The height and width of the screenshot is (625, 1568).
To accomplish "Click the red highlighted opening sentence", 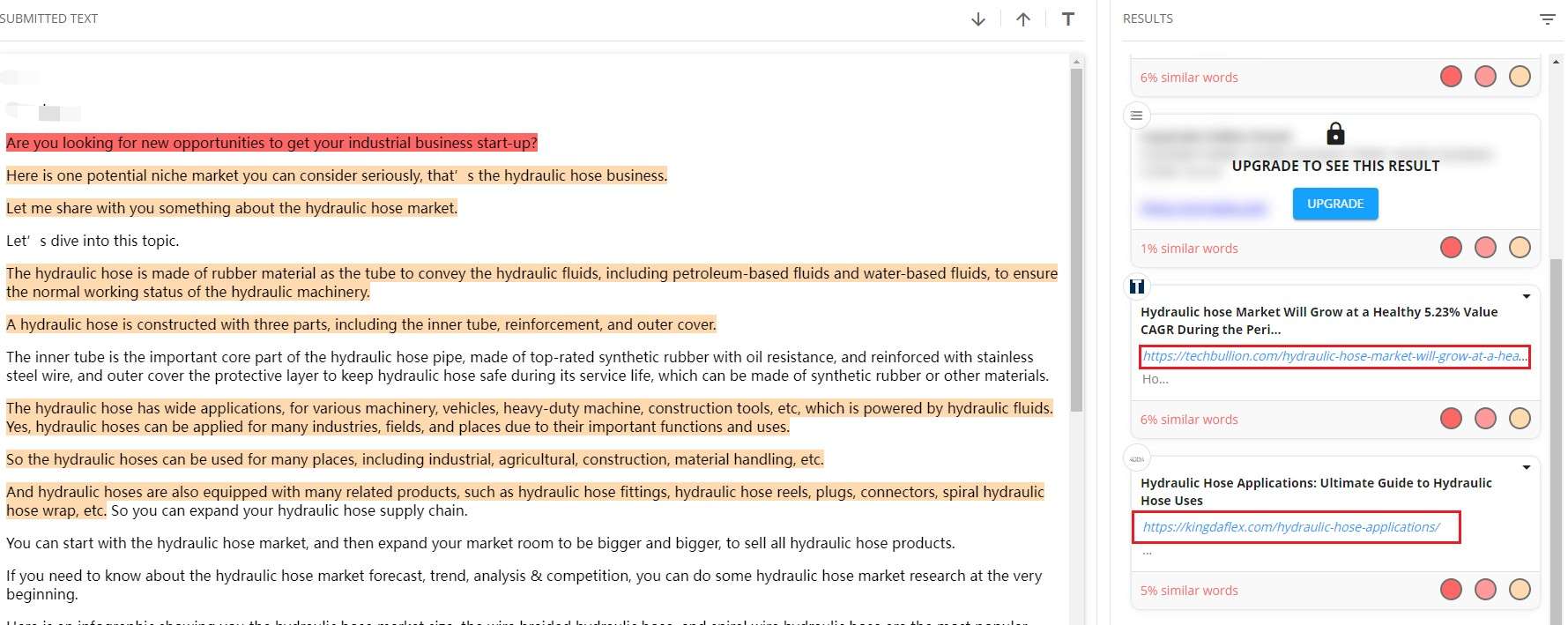I will coord(271,143).
